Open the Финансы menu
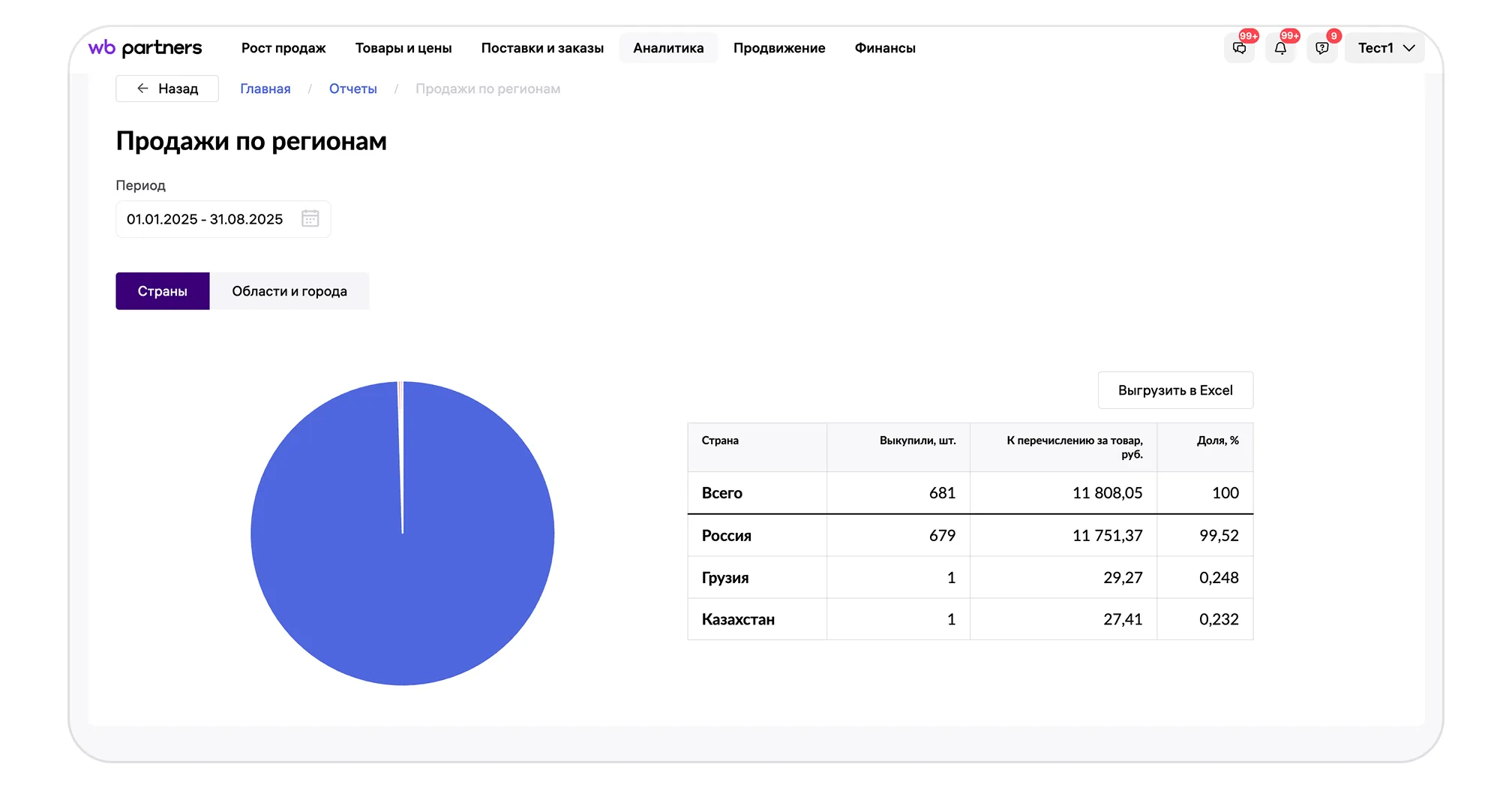This screenshot has width=1512, height=788. point(884,48)
